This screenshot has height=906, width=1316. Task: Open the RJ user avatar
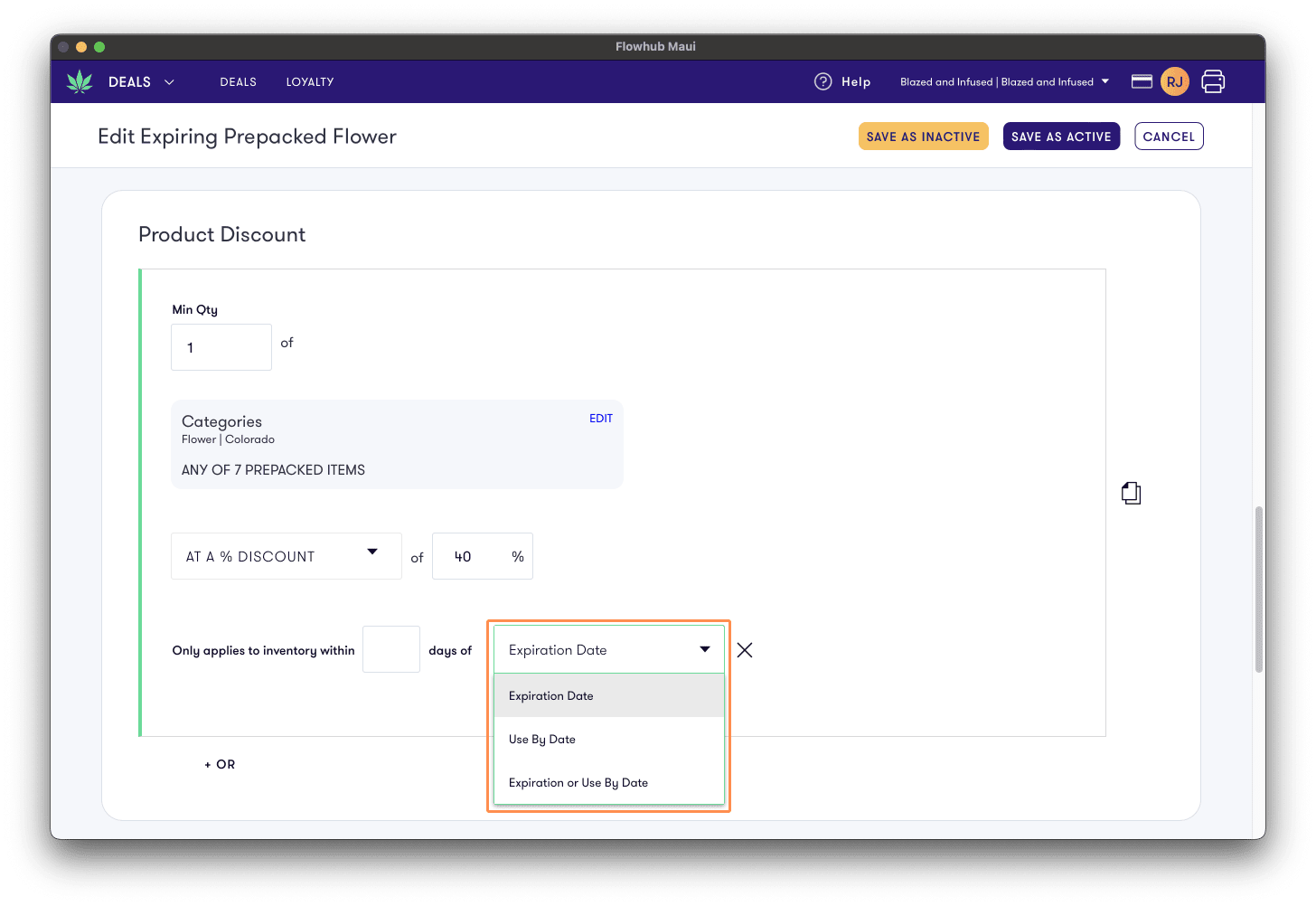[1174, 81]
